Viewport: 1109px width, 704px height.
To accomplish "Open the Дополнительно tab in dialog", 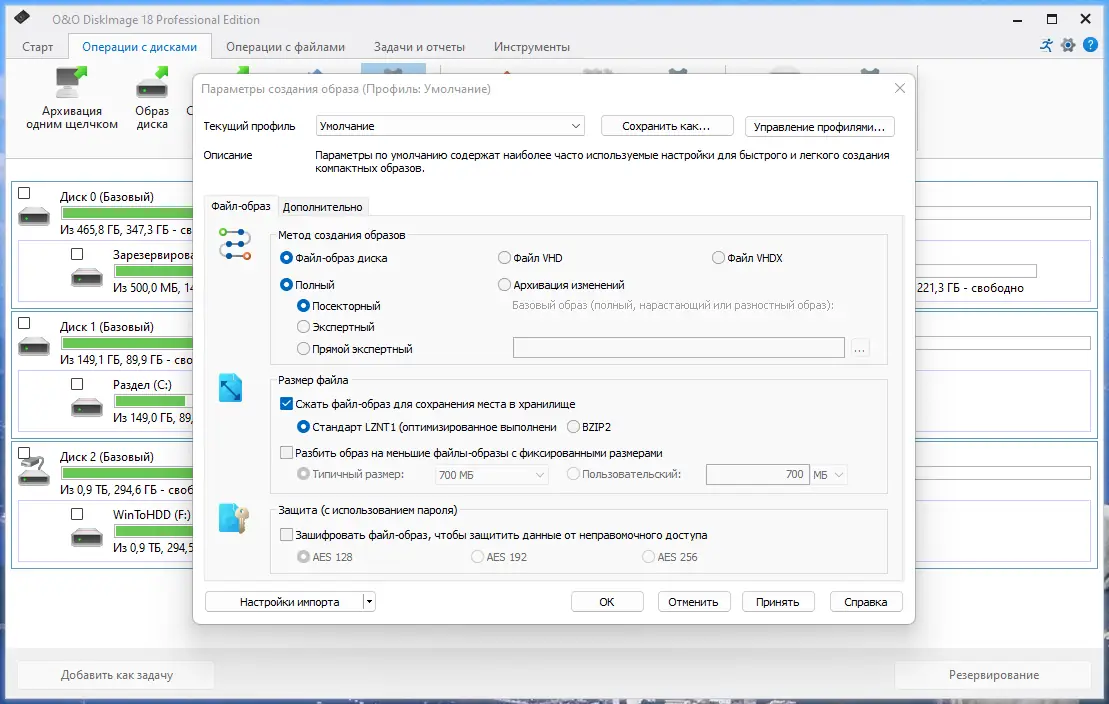I will [x=323, y=207].
